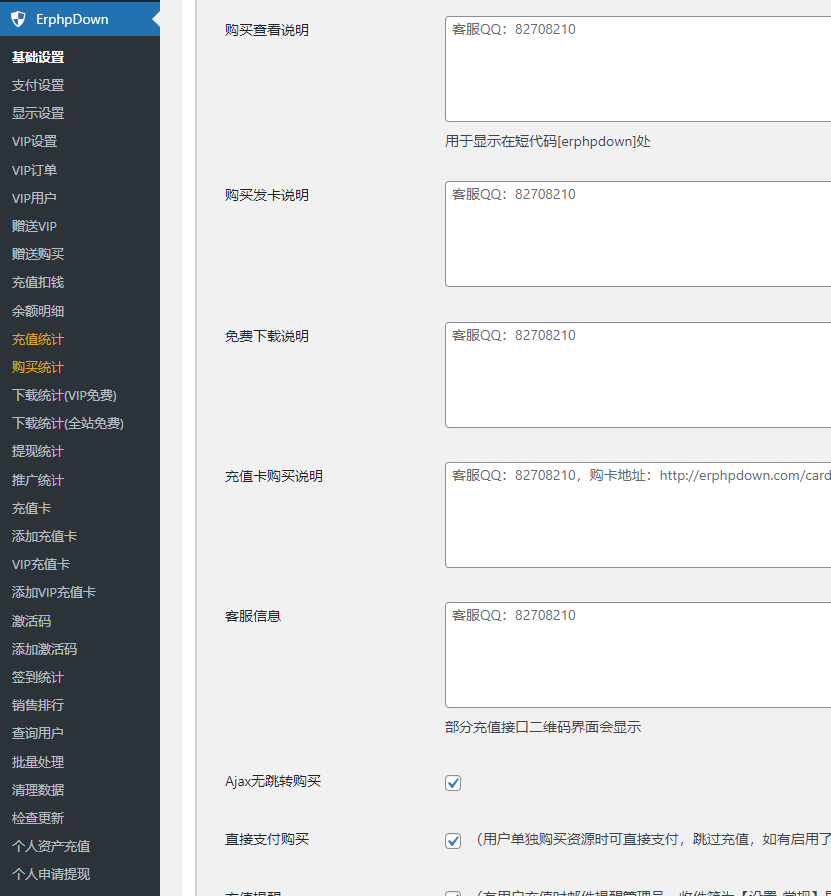The height and width of the screenshot is (896, 831).
Task: Disable the Ajax无跳转购买 checkbox
Action: tap(453, 783)
